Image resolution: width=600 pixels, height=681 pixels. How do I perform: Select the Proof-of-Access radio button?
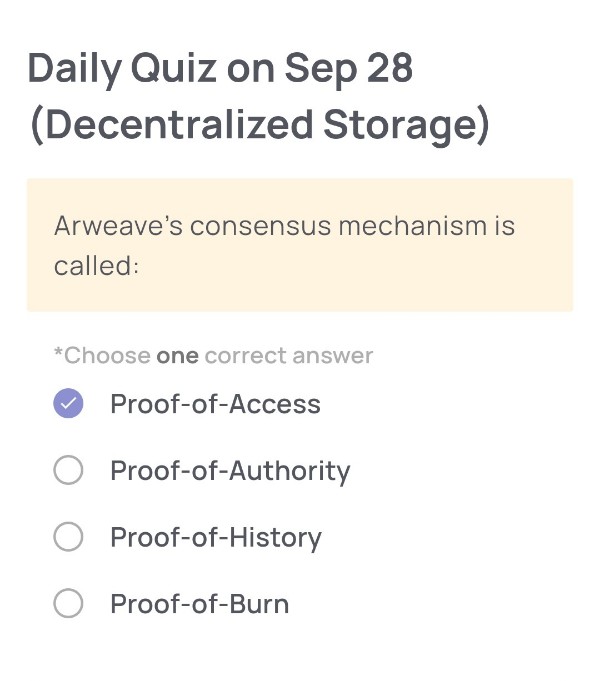[68, 404]
